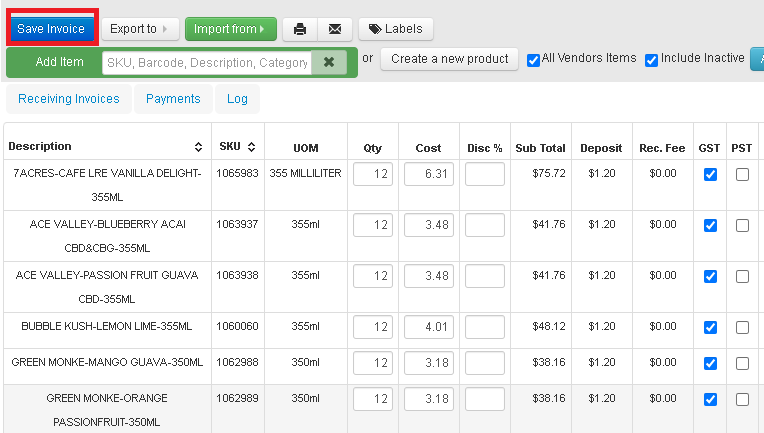Focus the SKU, Barcode, Description search field
Viewport: 764px width, 433px height.
pos(207,62)
